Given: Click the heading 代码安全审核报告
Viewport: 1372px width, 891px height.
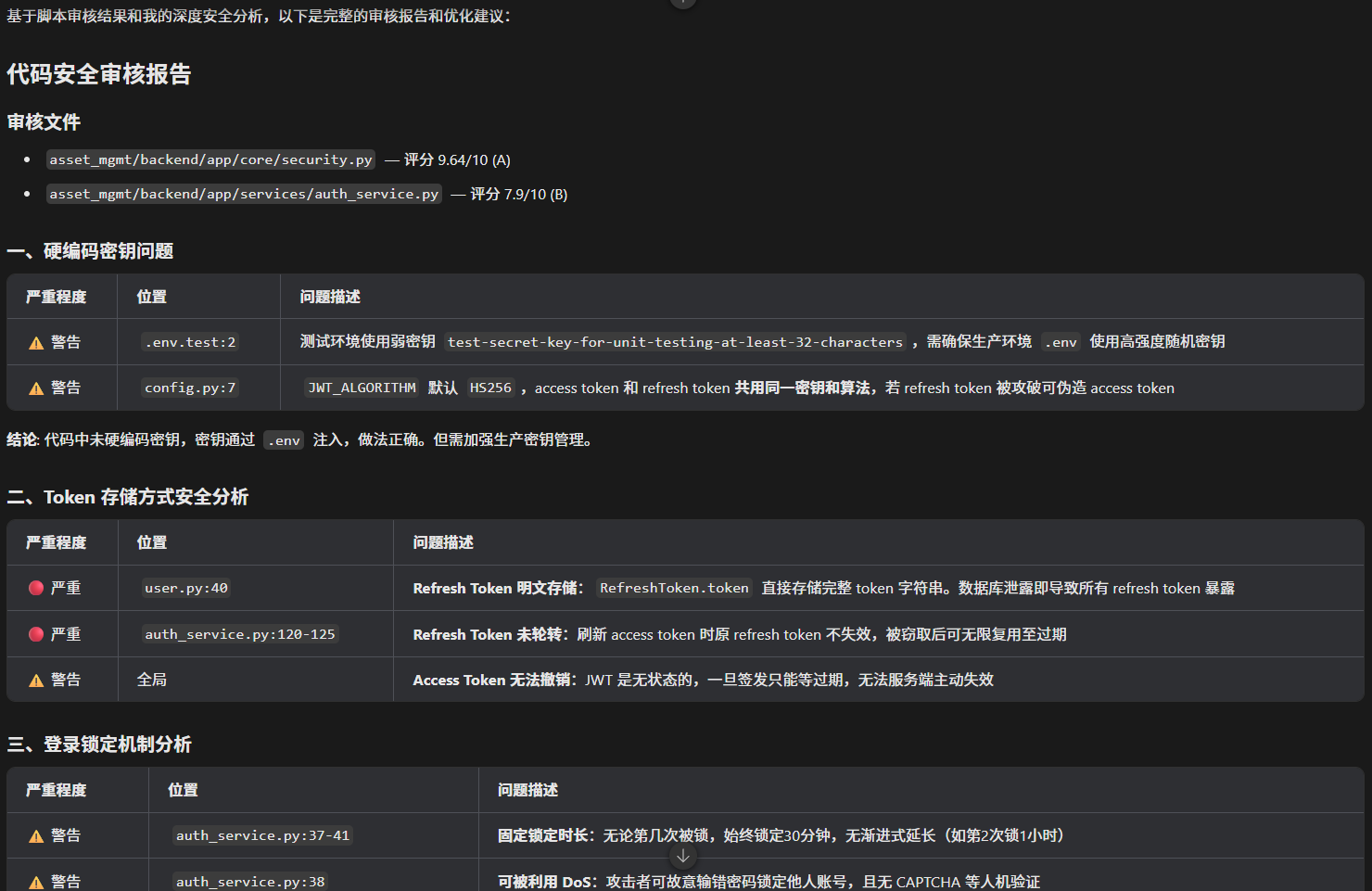Looking at the screenshot, I should coord(99,74).
